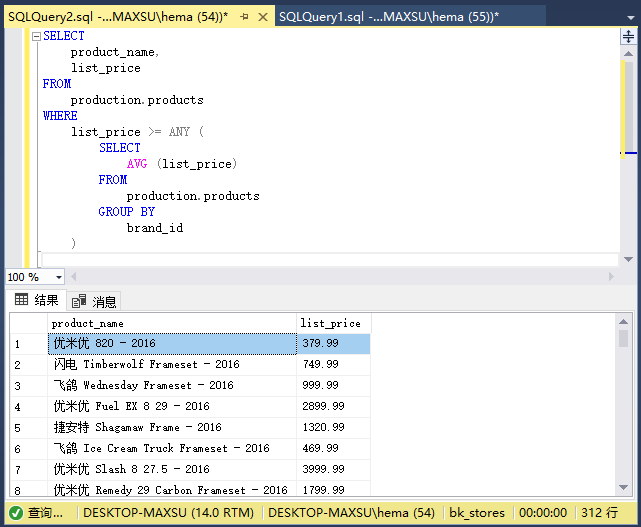The image size is (641, 527).
Task: Click status bar server DESKTOP-MAXSU (14.0 RTM)
Action: [x=168, y=513]
